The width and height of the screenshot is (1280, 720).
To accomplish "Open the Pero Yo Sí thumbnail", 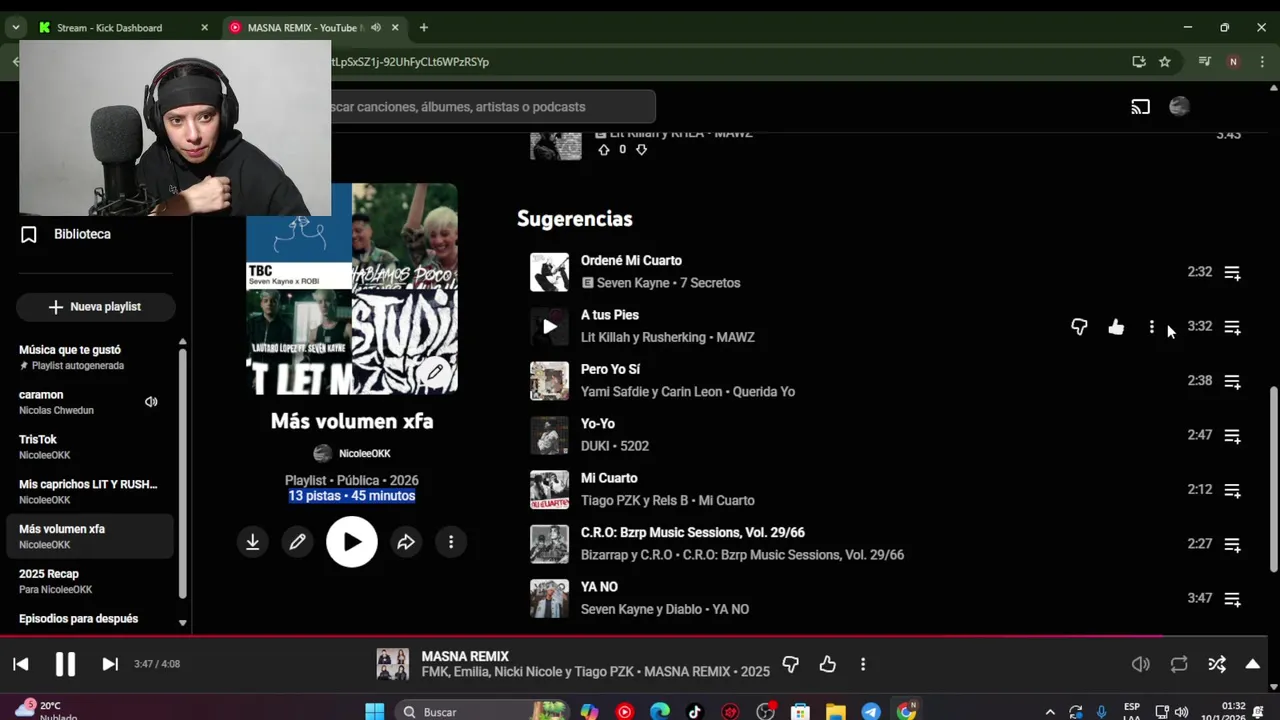I will (x=549, y=381).
